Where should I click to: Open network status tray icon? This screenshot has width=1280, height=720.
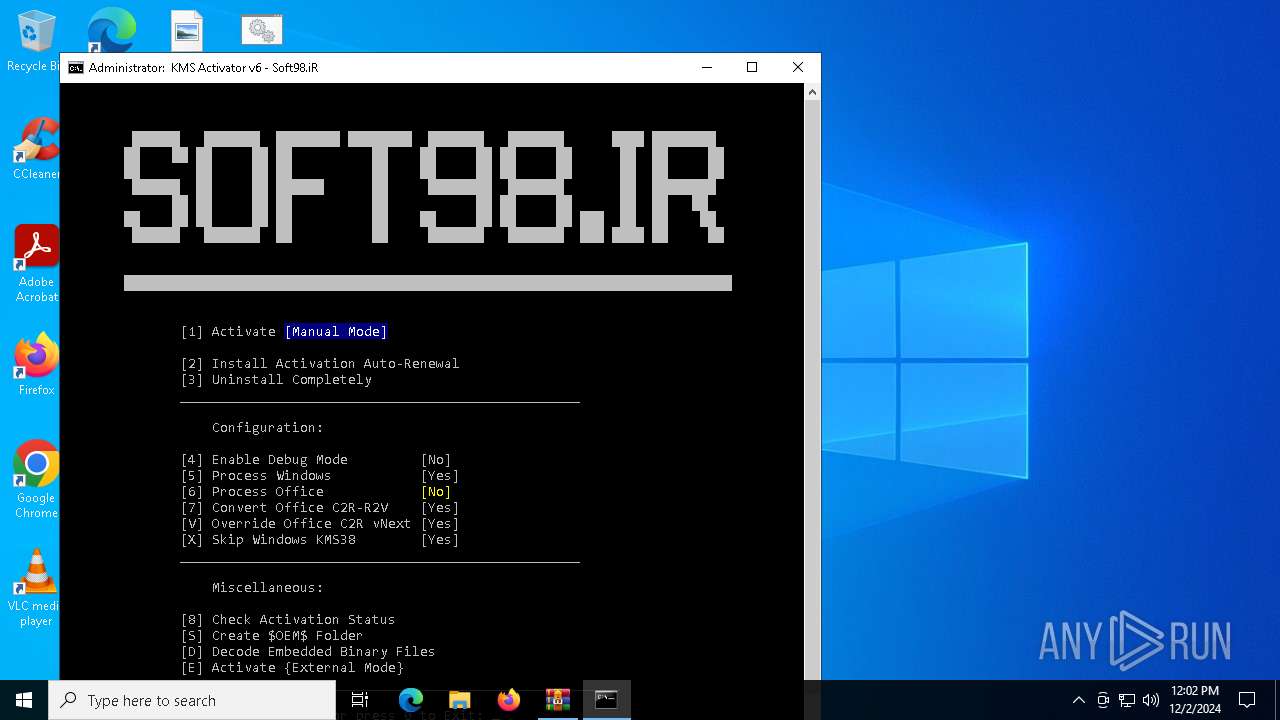[x=1127, y=700]
